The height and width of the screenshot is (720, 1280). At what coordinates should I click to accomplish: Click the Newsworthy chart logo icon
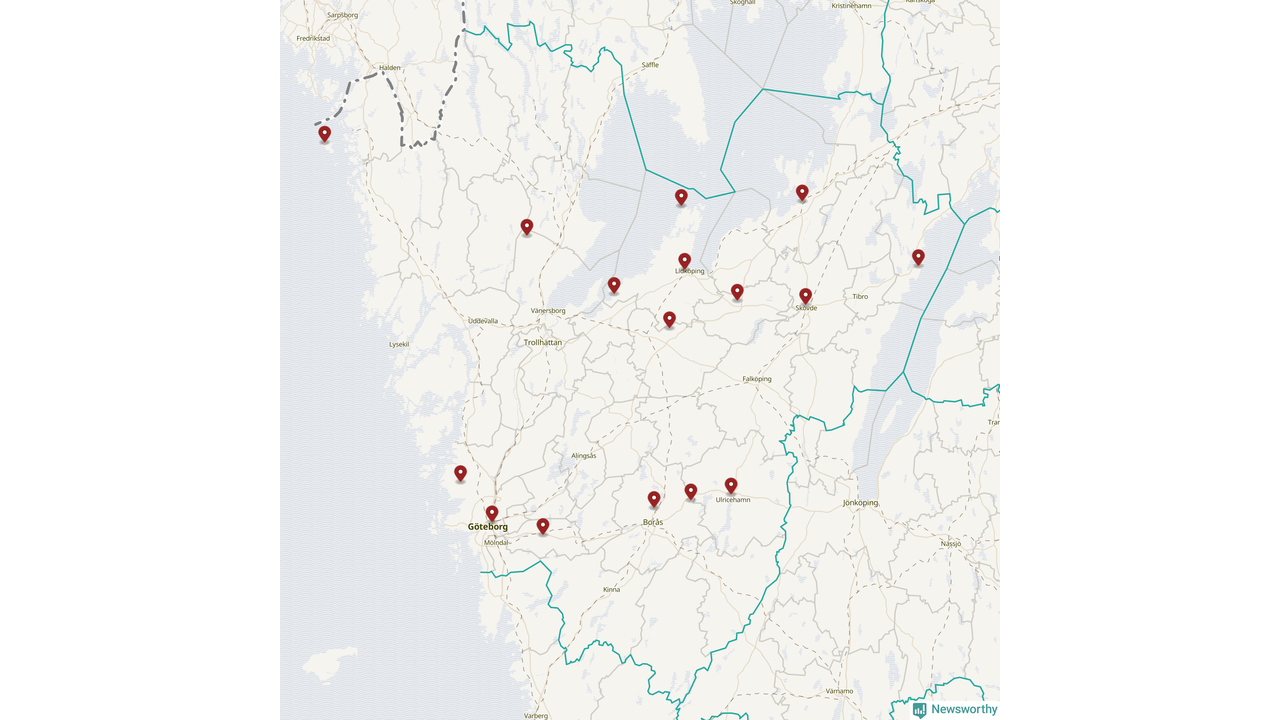coord(919,710)
